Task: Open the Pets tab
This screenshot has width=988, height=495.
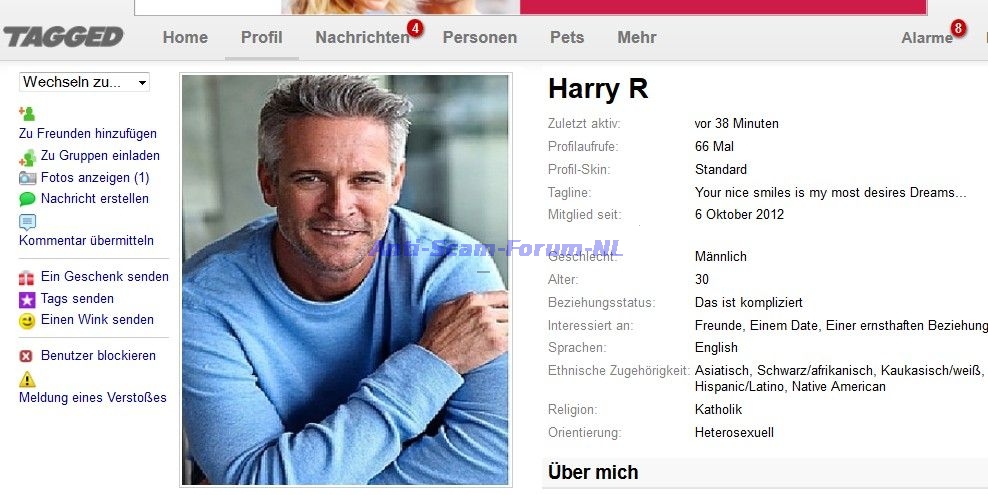Action: tap(567, 38)
